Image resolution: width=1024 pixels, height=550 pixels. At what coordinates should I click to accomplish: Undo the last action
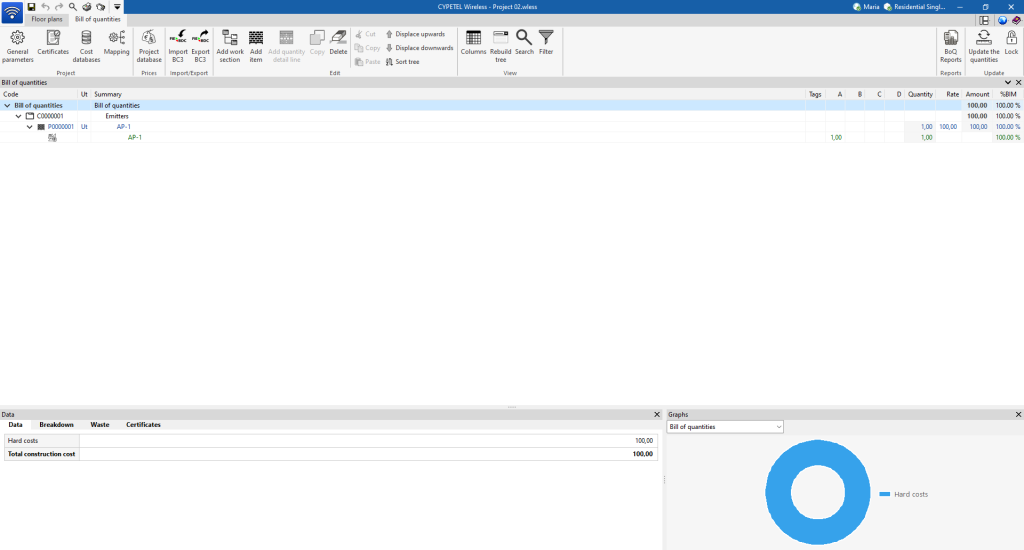[x=45, y=7]
